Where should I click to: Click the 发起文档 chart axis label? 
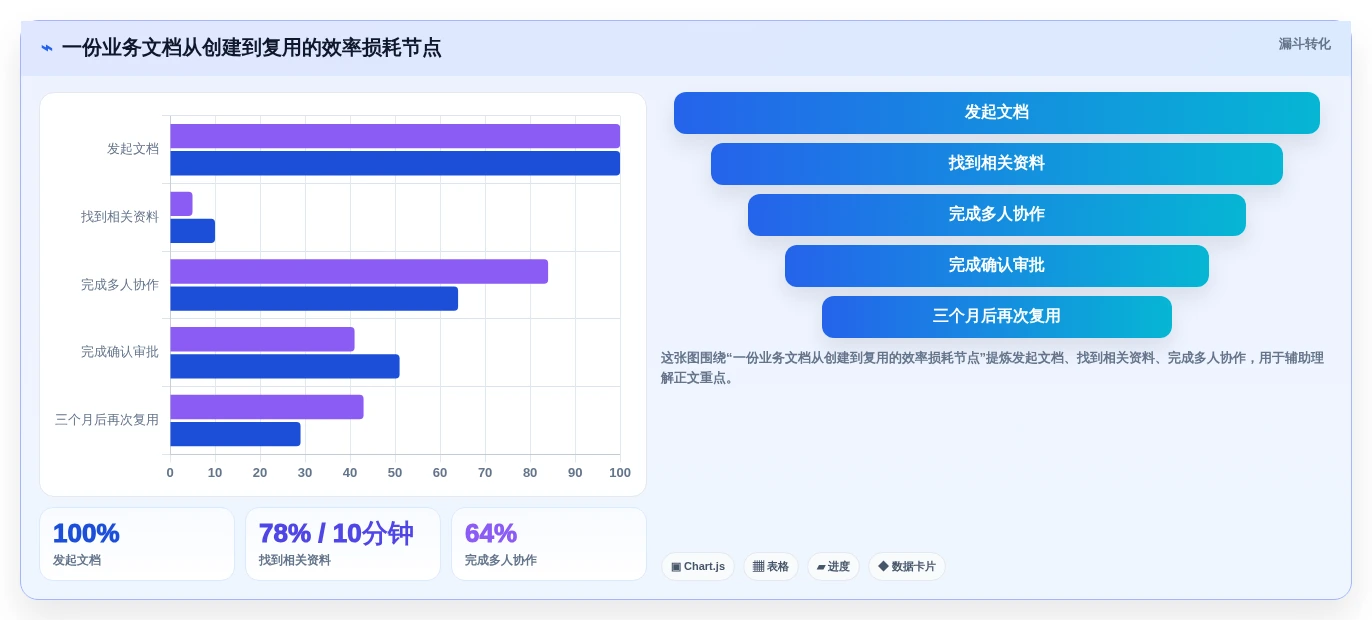click(x=133, y=149)
